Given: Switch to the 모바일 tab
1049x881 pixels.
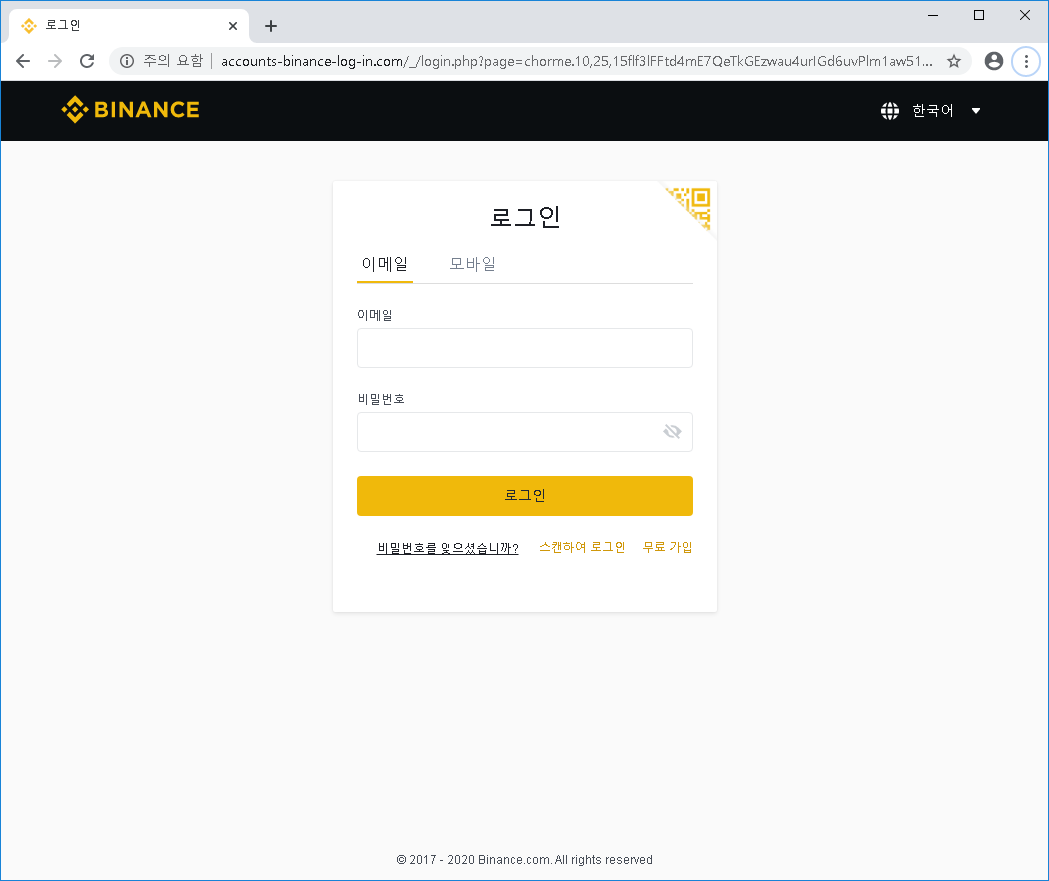Looking at the screenshot, I should (472, 264).
